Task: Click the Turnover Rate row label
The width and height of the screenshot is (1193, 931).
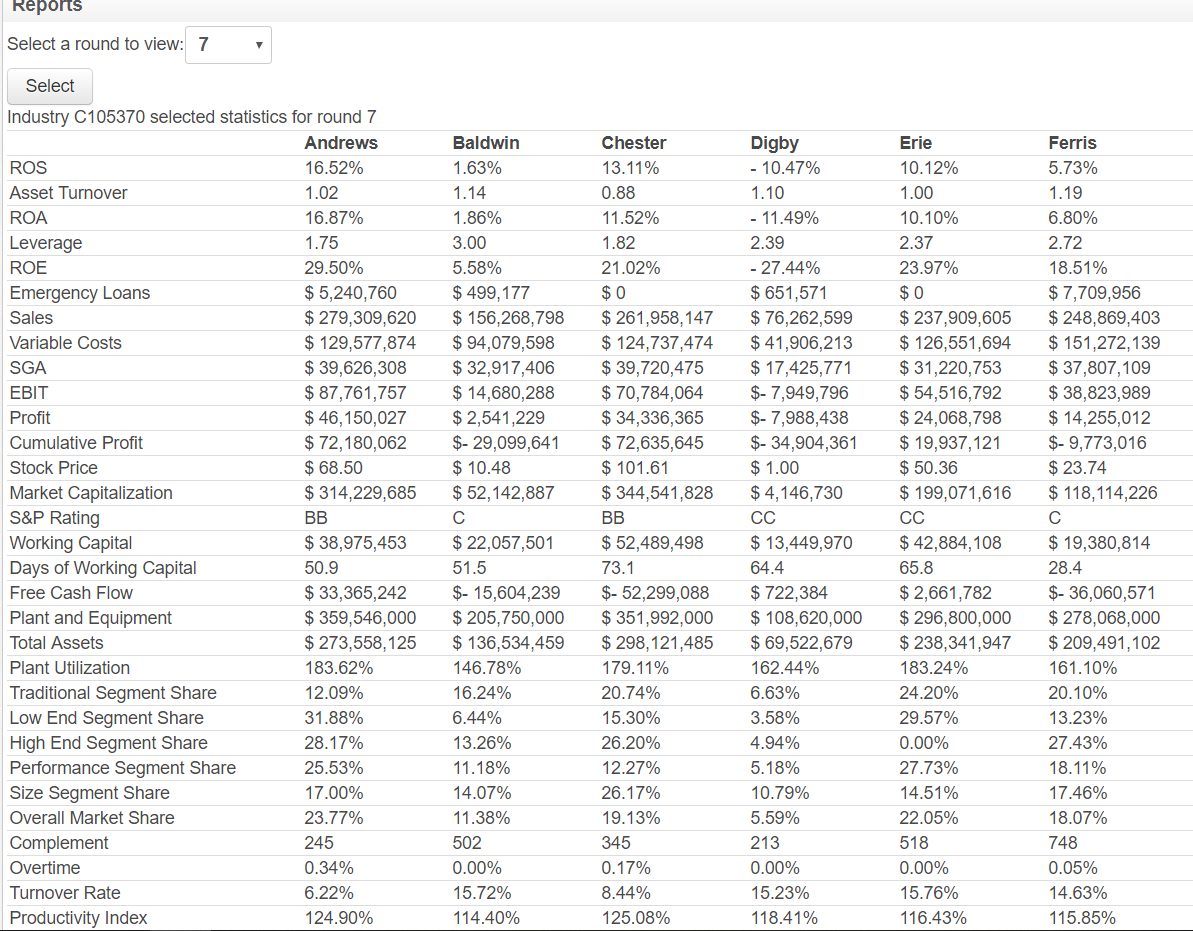Action: [65, 893]
